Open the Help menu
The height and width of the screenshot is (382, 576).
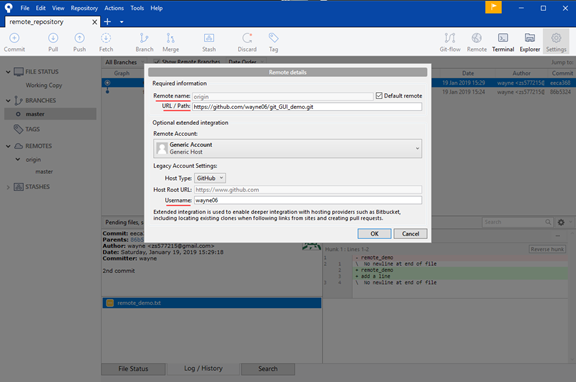pos(156,8)
